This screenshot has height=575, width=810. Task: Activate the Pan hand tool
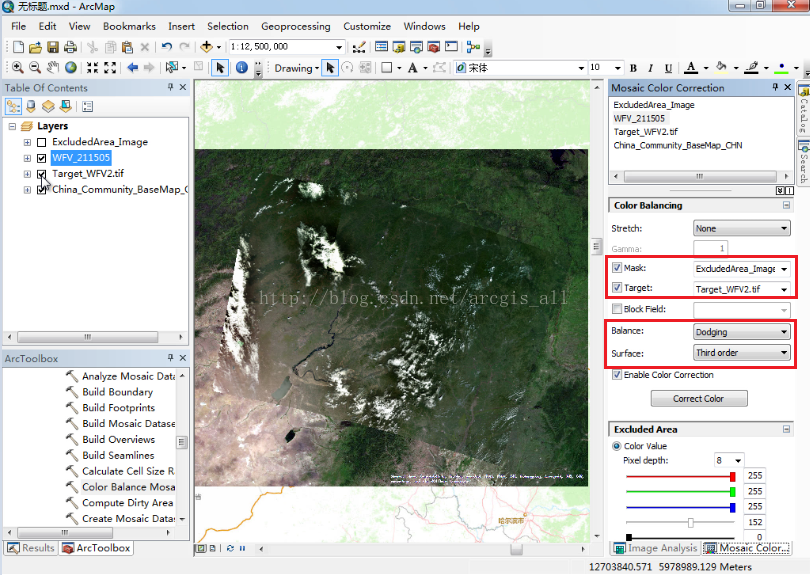(53, 68)
